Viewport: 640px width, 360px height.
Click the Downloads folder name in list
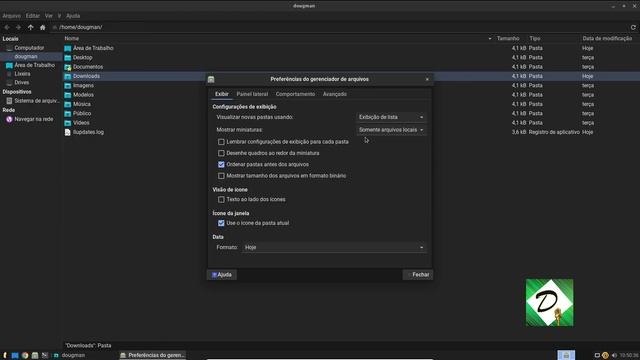tap(86, 76)
